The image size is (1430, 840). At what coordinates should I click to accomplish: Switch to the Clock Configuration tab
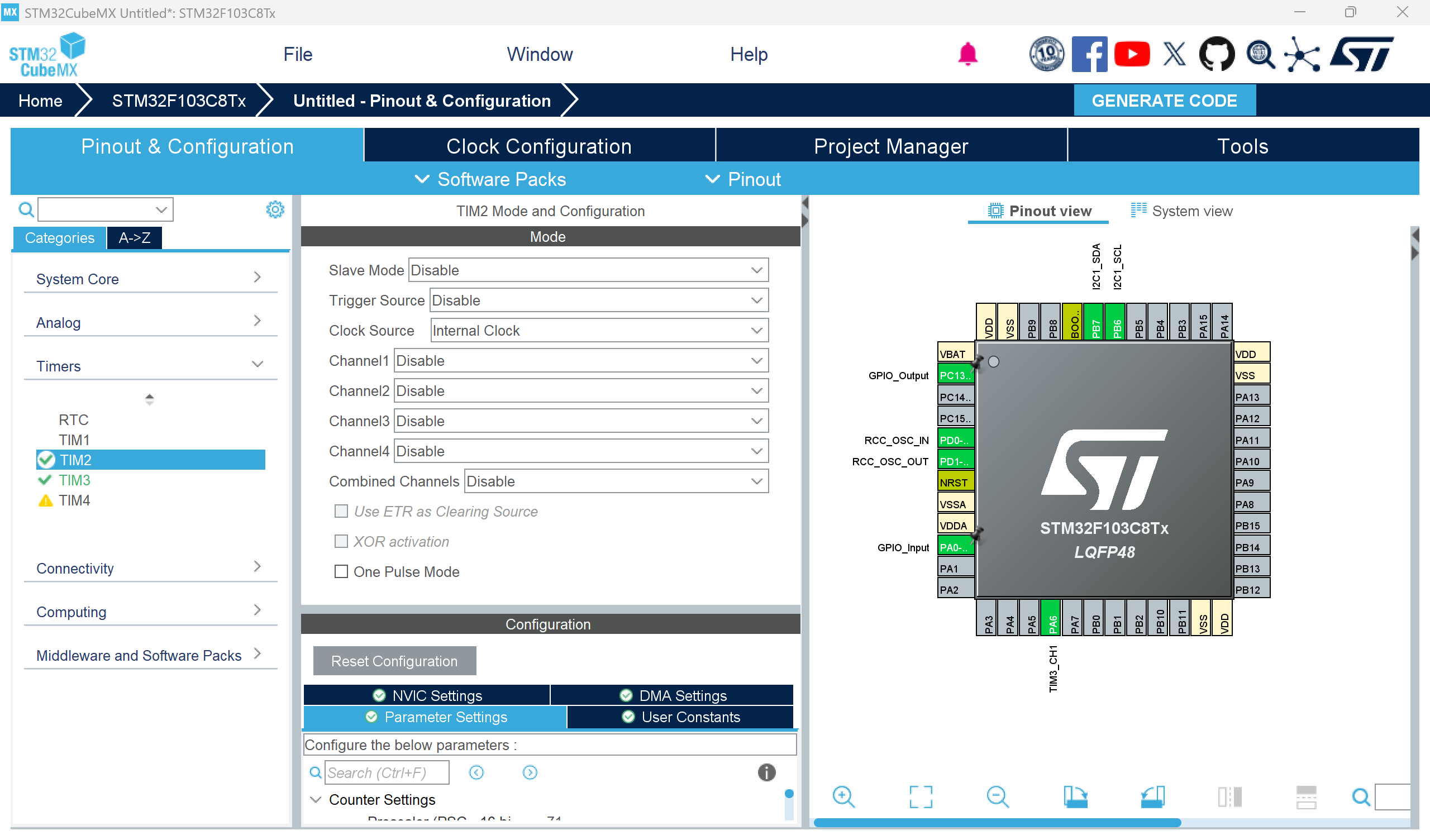[x=539, y=146]
